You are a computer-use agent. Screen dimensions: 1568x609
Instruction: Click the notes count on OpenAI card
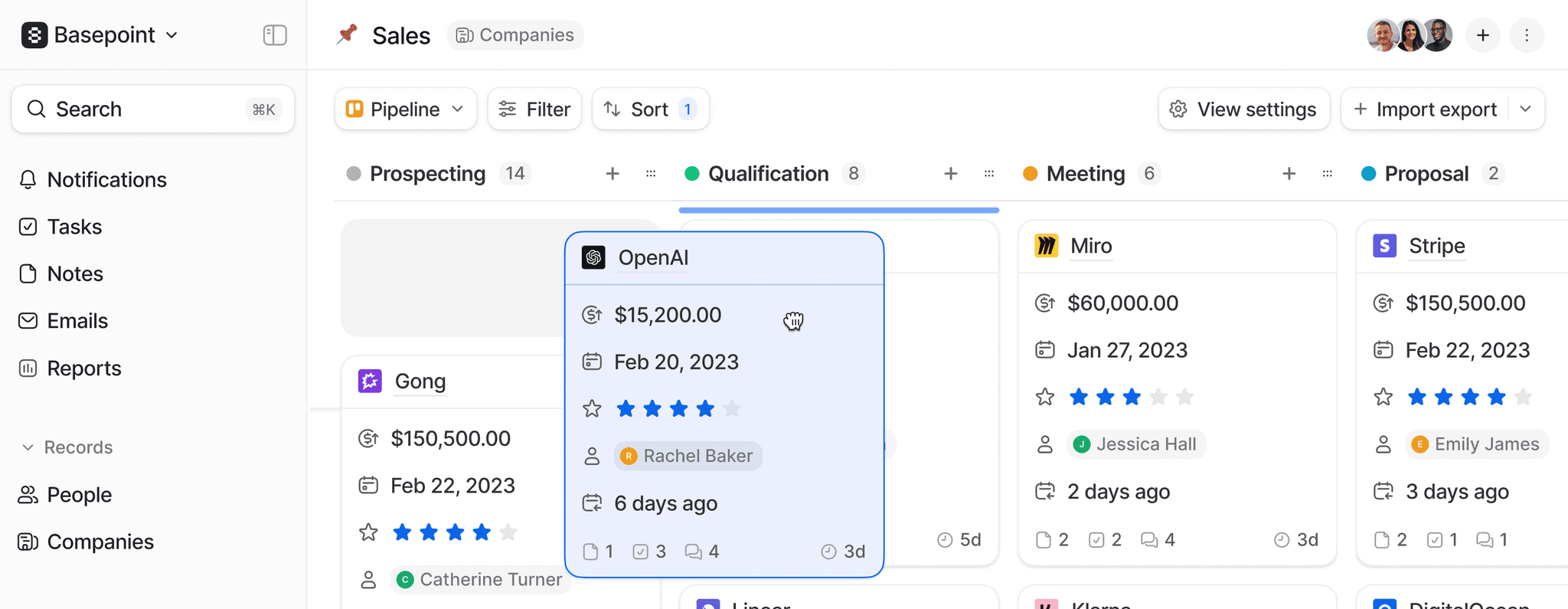(x=599, y=552)
